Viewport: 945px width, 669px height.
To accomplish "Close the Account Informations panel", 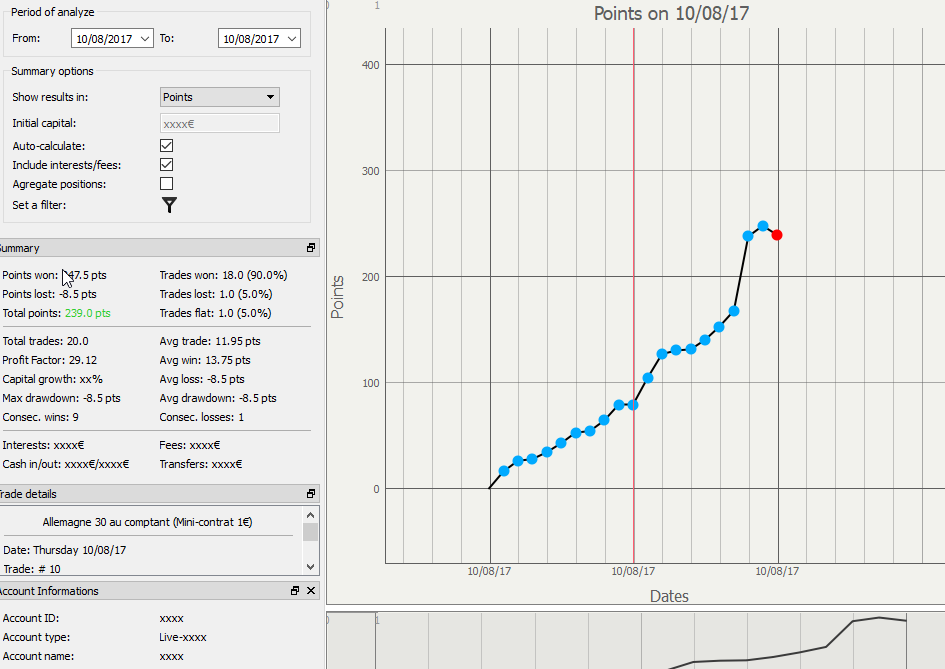I will point(311,591).
